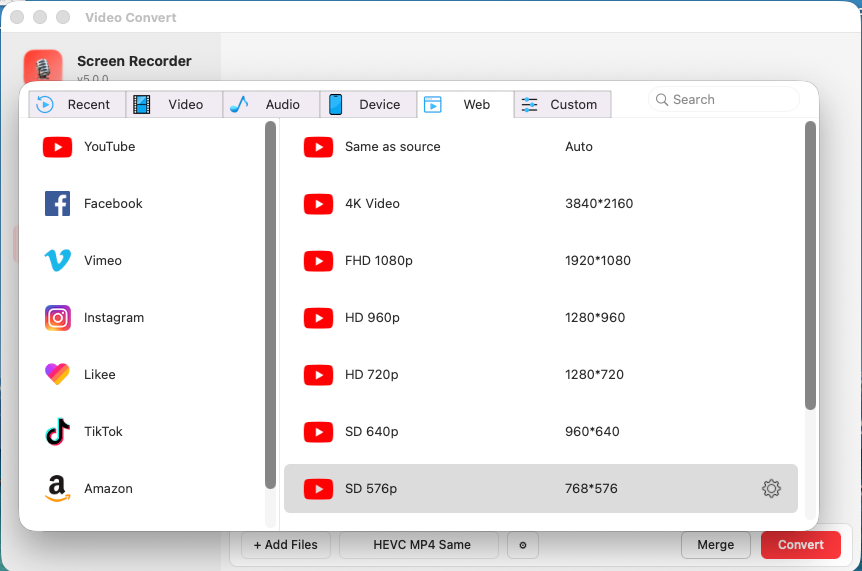Switch to the Recent tab
The width and height of the screenshot is (862, 571).
[77, 104]
